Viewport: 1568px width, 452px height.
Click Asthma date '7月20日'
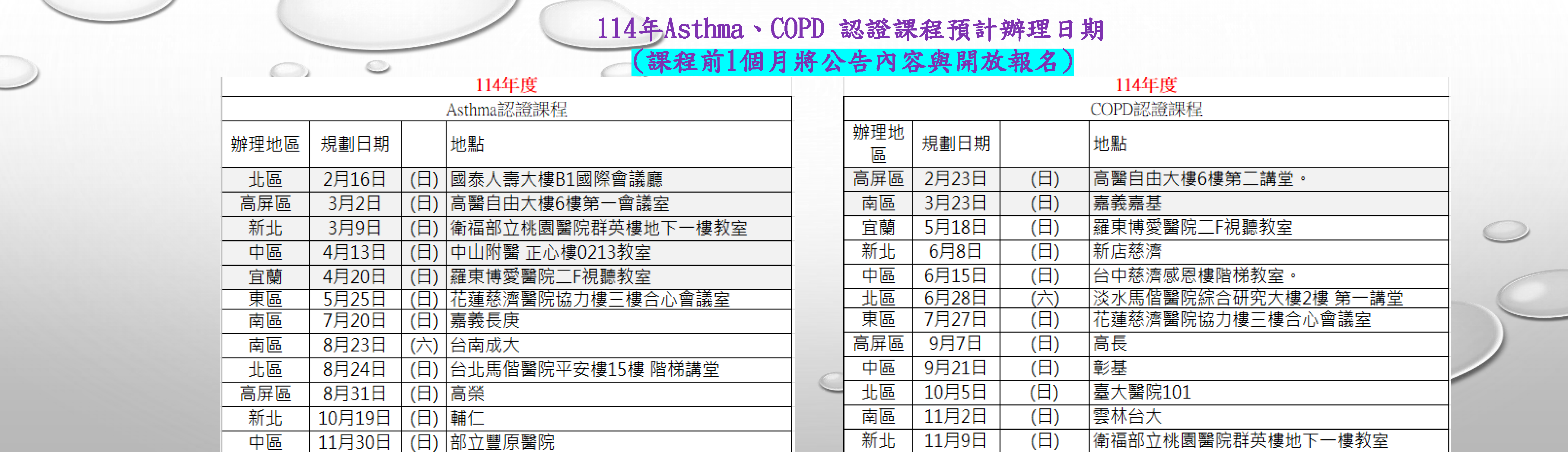(x=355, y=320)
